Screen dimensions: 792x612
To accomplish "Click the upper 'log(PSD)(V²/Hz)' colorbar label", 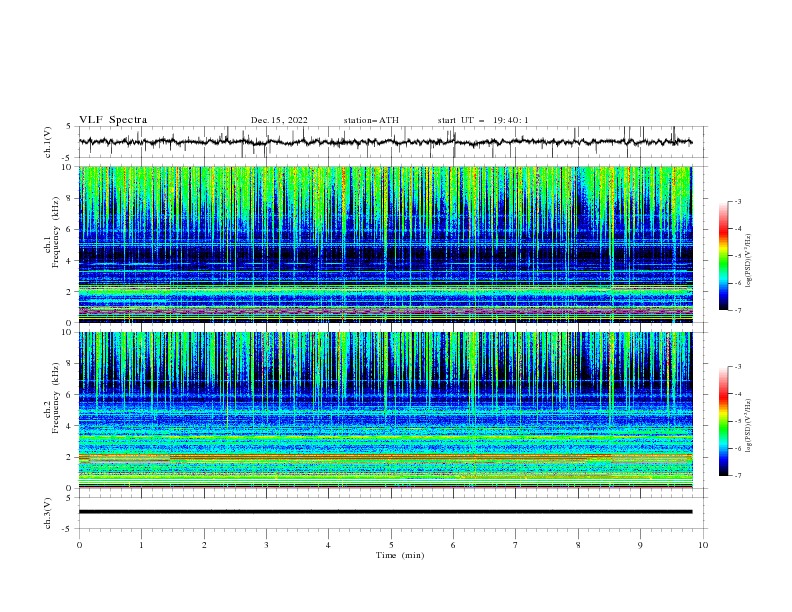I will (x=748, y=261).
